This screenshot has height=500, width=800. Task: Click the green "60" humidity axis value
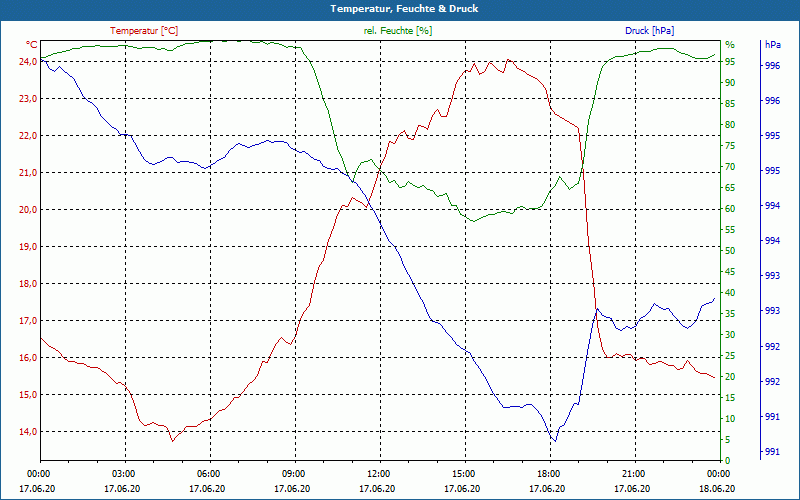(x=730, y=209)
